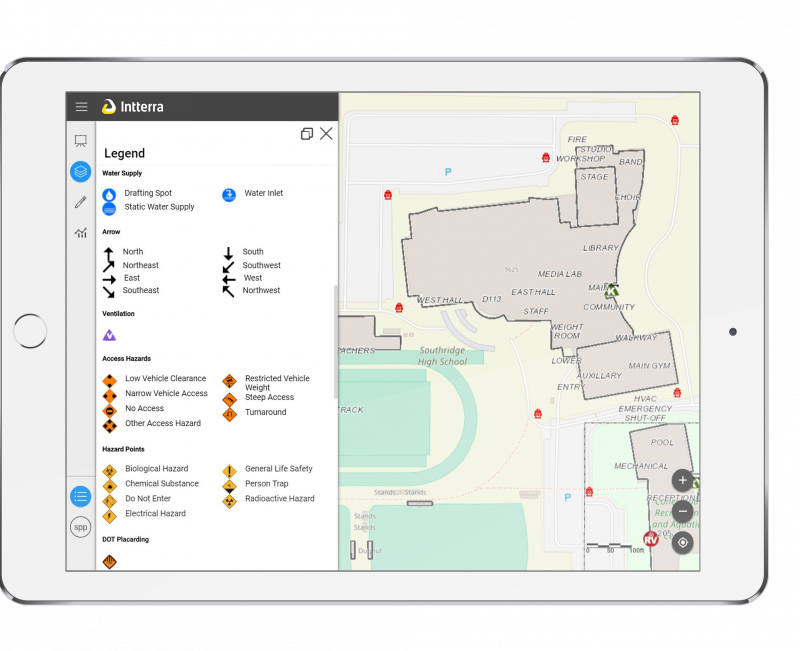The height and width of the screenshot is (651, 800).
Task: Open the analytics chart icon
Action: [81, 233]
